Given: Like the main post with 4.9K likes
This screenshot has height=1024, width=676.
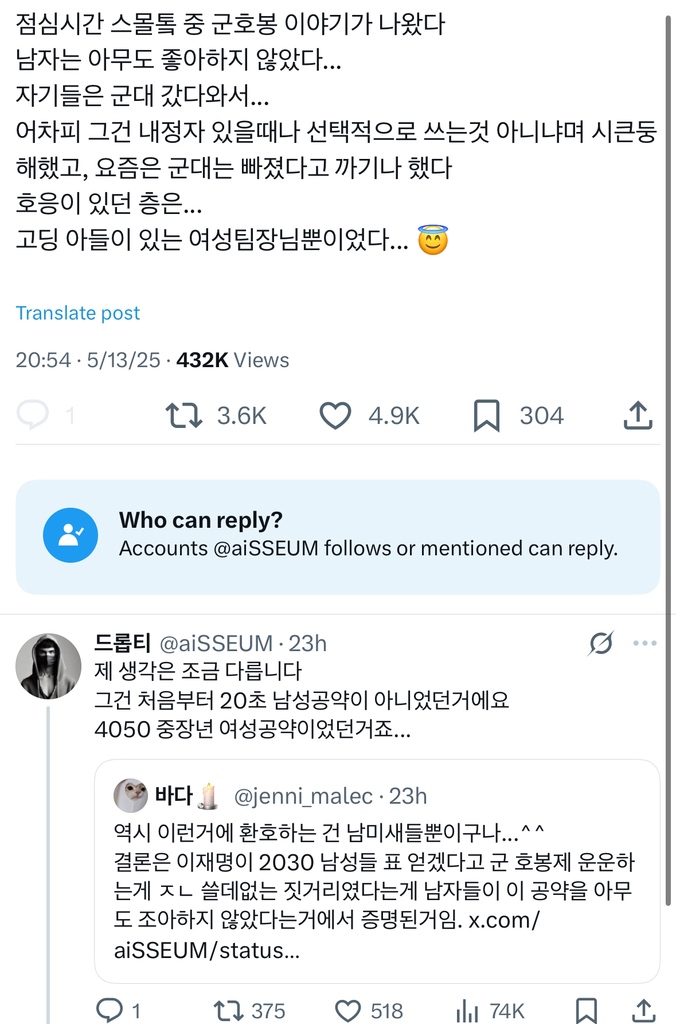Looking at the screenshot, I should pos(338,416).
